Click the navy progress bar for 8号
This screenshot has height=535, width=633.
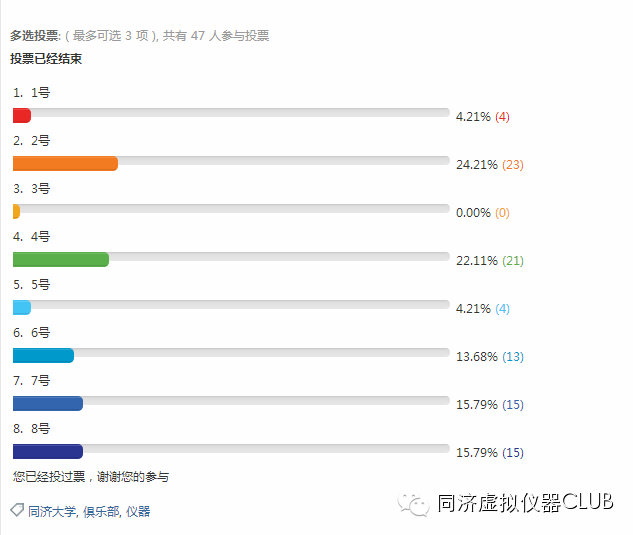tap(48, 451)
